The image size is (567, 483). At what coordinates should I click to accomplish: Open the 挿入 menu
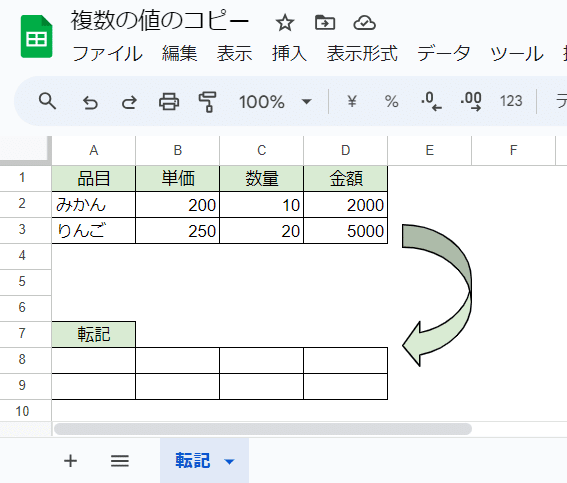click(x=289, y=54)
